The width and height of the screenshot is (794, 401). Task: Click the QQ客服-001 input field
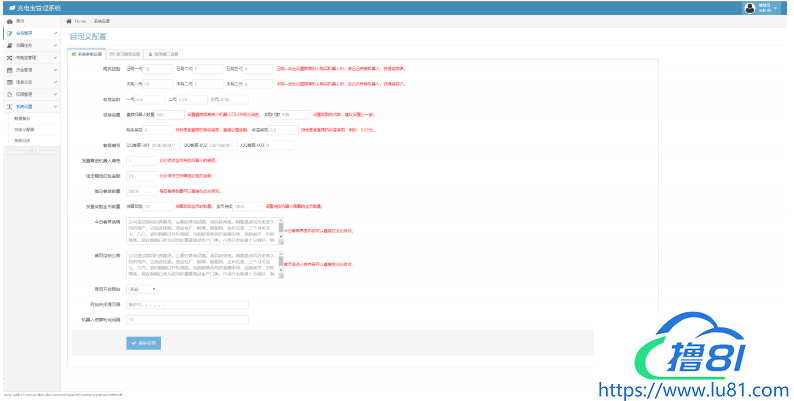click(167, 145)
